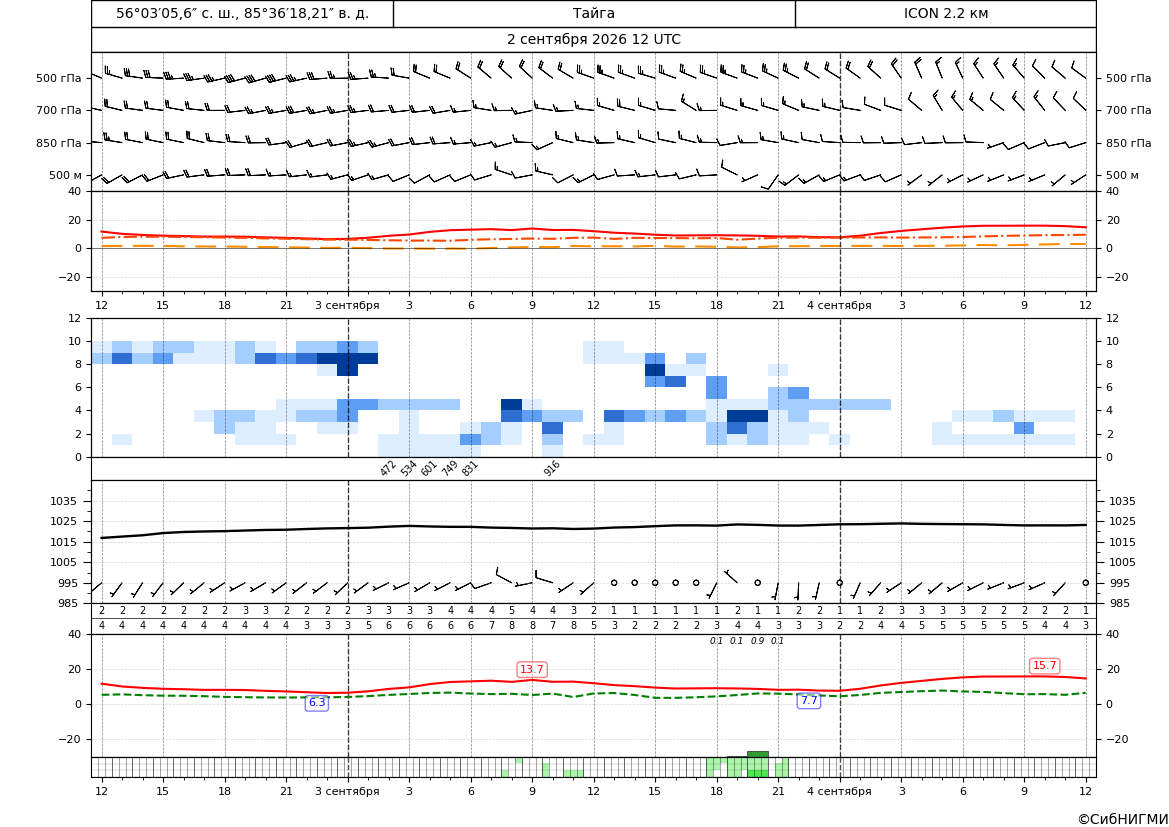The height and width of the screenshot is (827, 1169).
Task: Click the bottom axis label 3 сентября
Action: click(347, 791)
